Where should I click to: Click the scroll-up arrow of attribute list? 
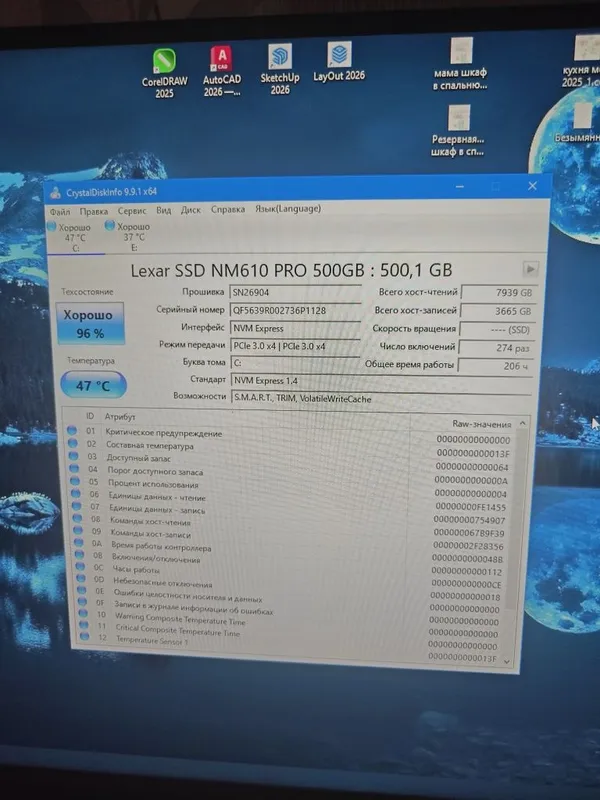[x=522, y=423]
